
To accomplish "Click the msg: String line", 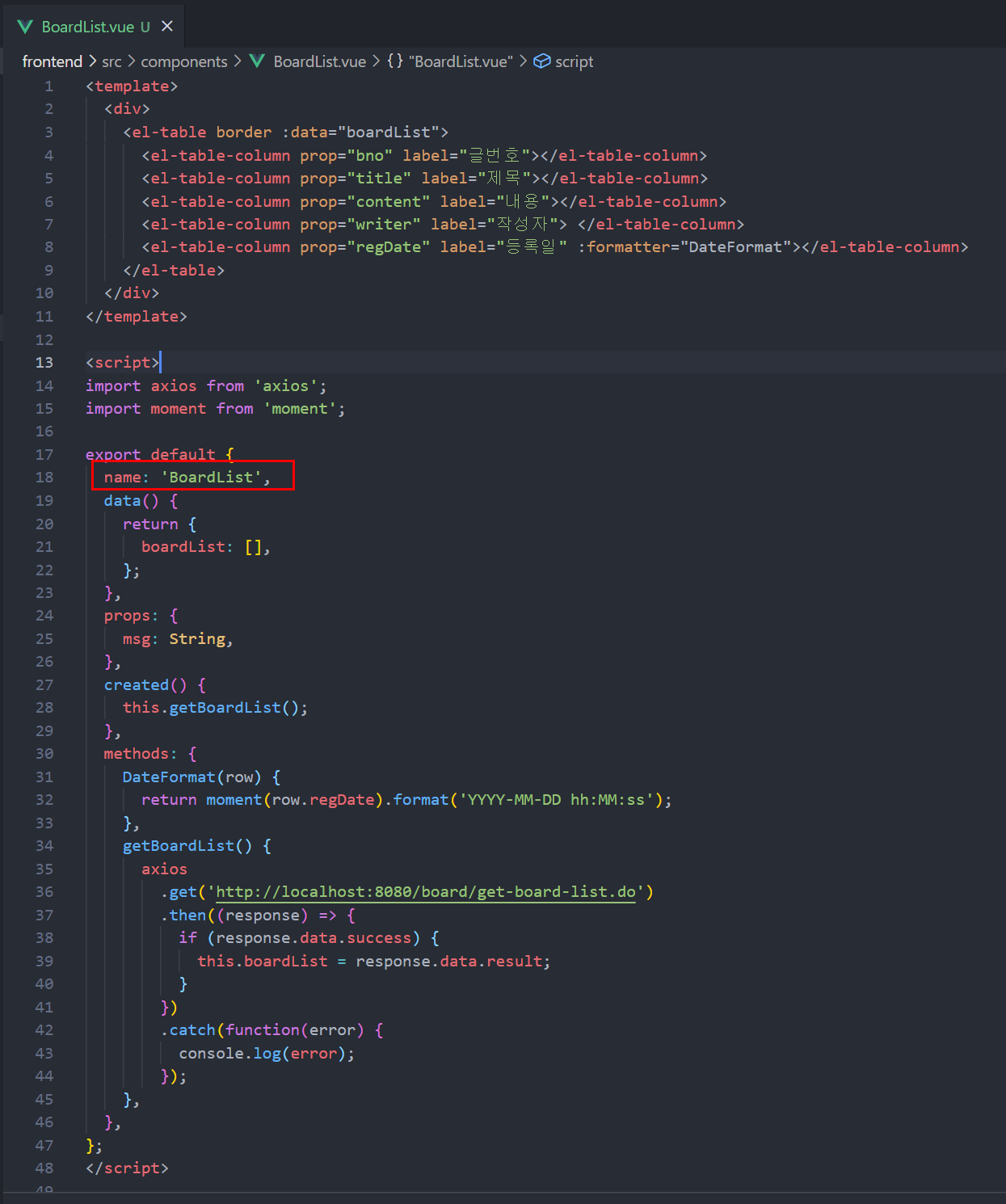I will pyautogui.click(x=178, y=639).
